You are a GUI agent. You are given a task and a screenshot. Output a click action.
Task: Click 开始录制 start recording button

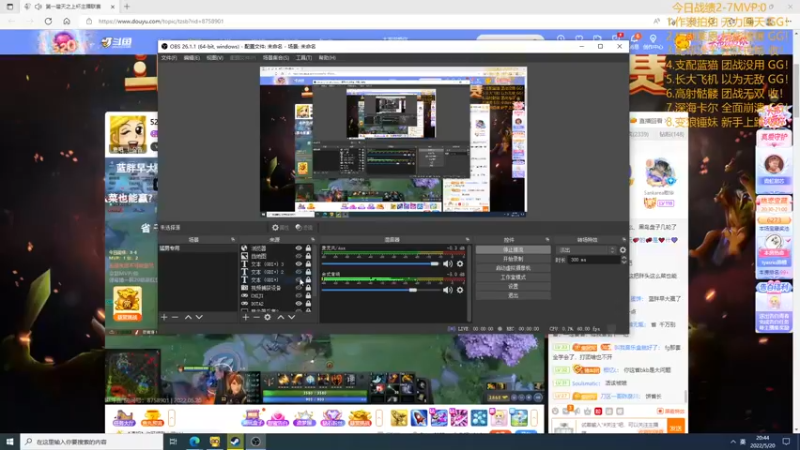coord(513,259)
